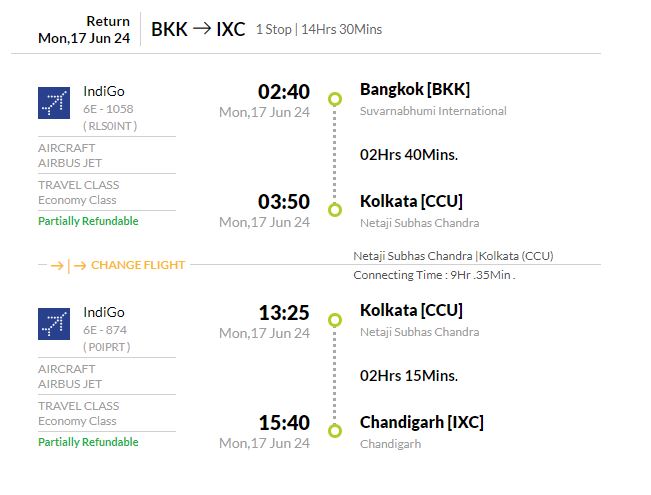Click the BKK to IXC route arrow

tap(202, 29)
